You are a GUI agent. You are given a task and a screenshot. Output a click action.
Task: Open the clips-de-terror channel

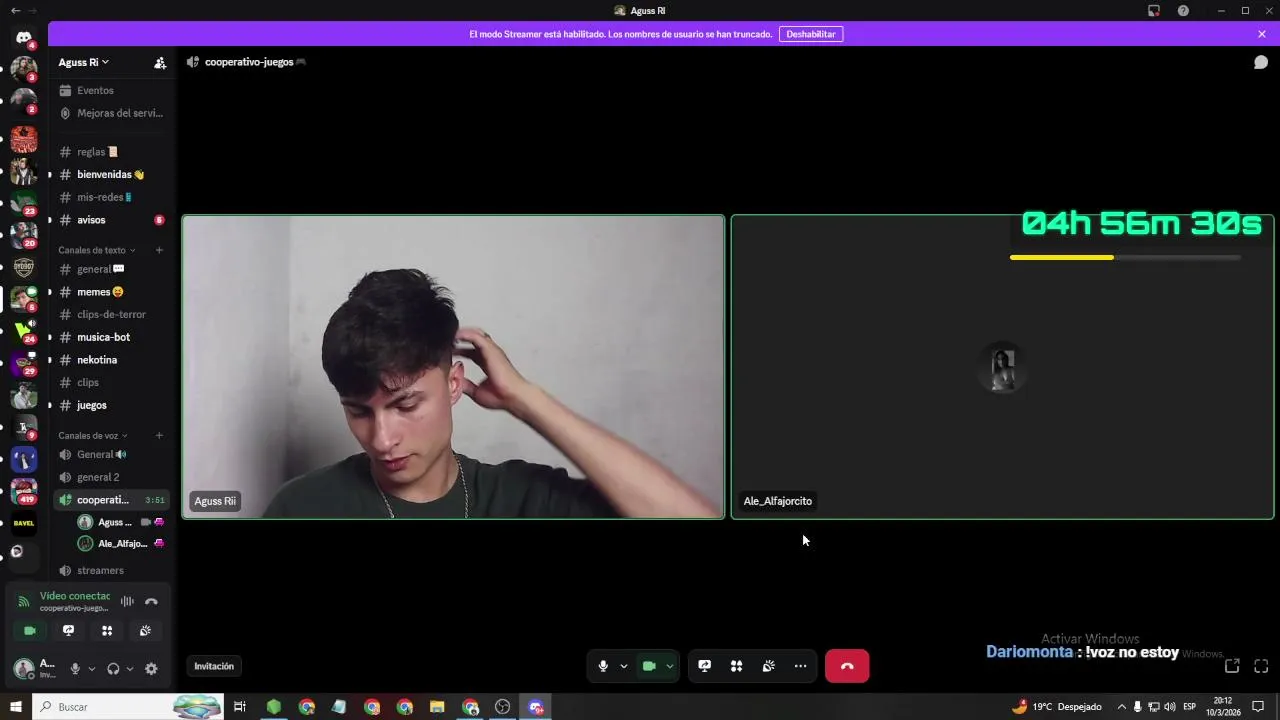coord(110,314)
